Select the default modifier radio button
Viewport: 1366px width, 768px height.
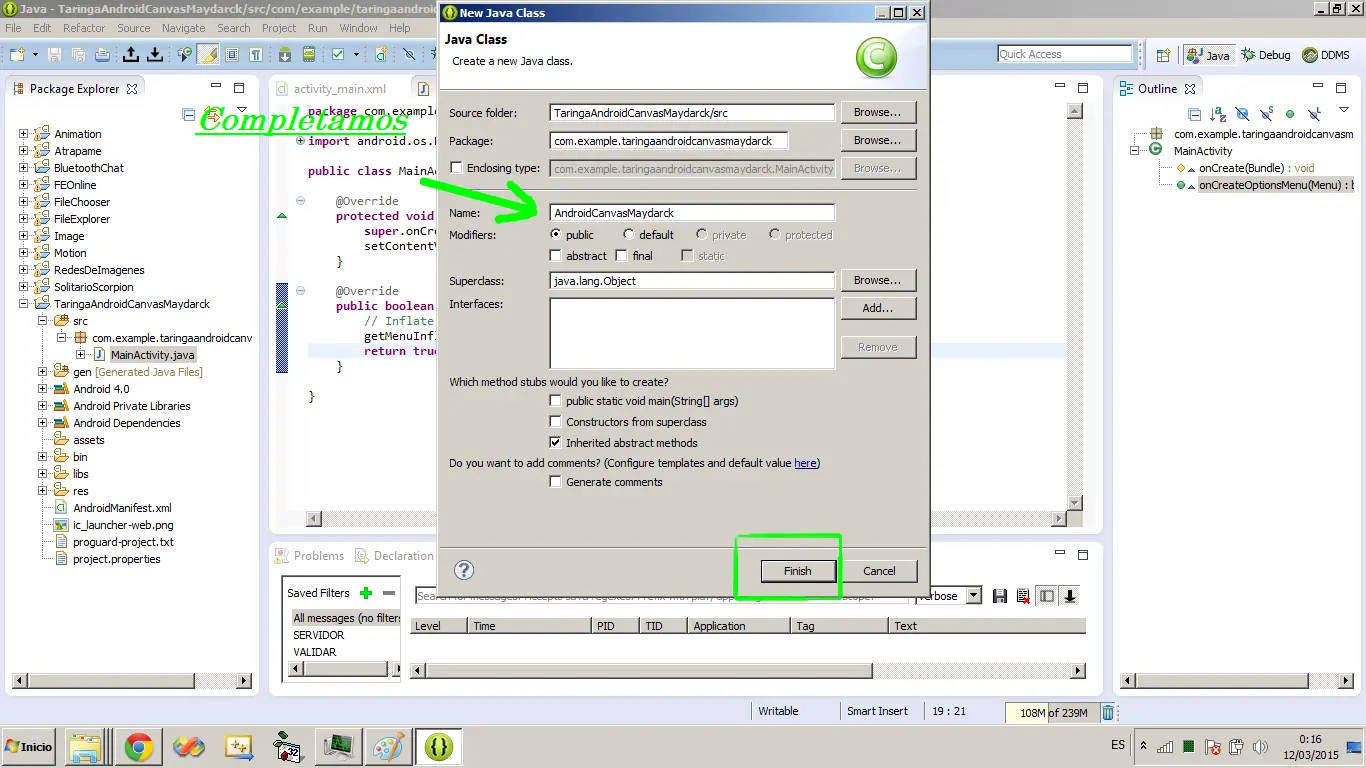(628, 234)
